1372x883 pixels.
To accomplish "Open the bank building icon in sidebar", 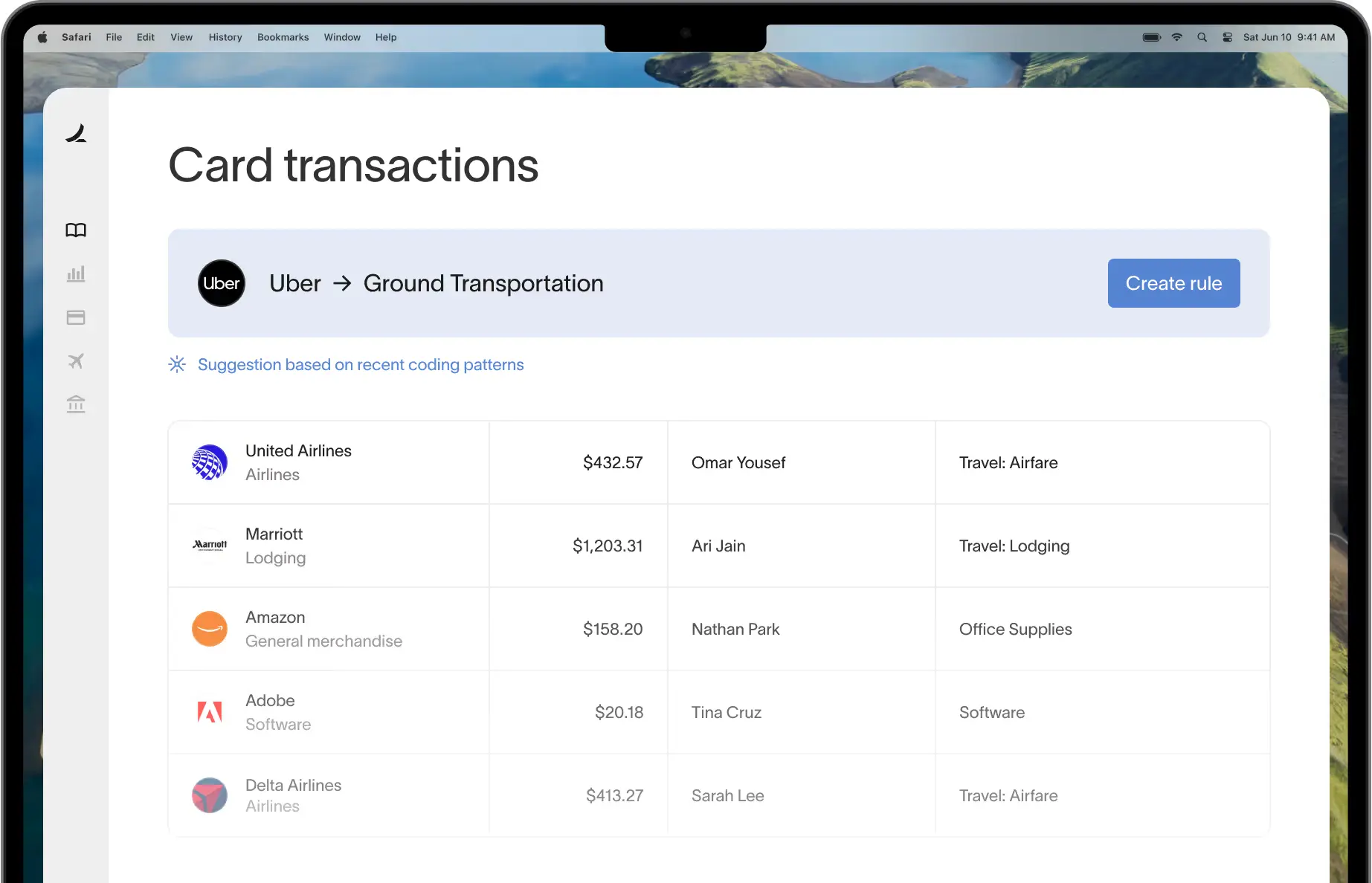I will [76, 404].
